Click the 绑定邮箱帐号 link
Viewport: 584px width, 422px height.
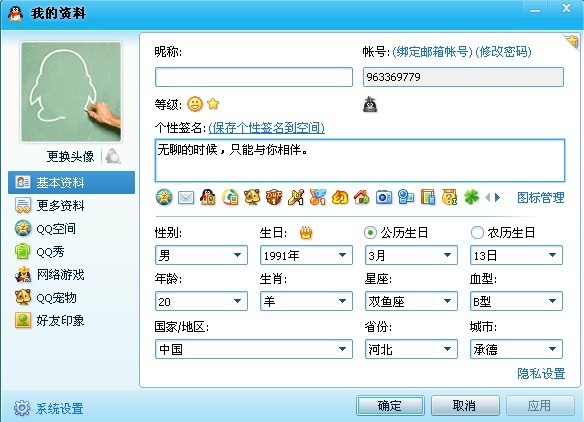432,52
